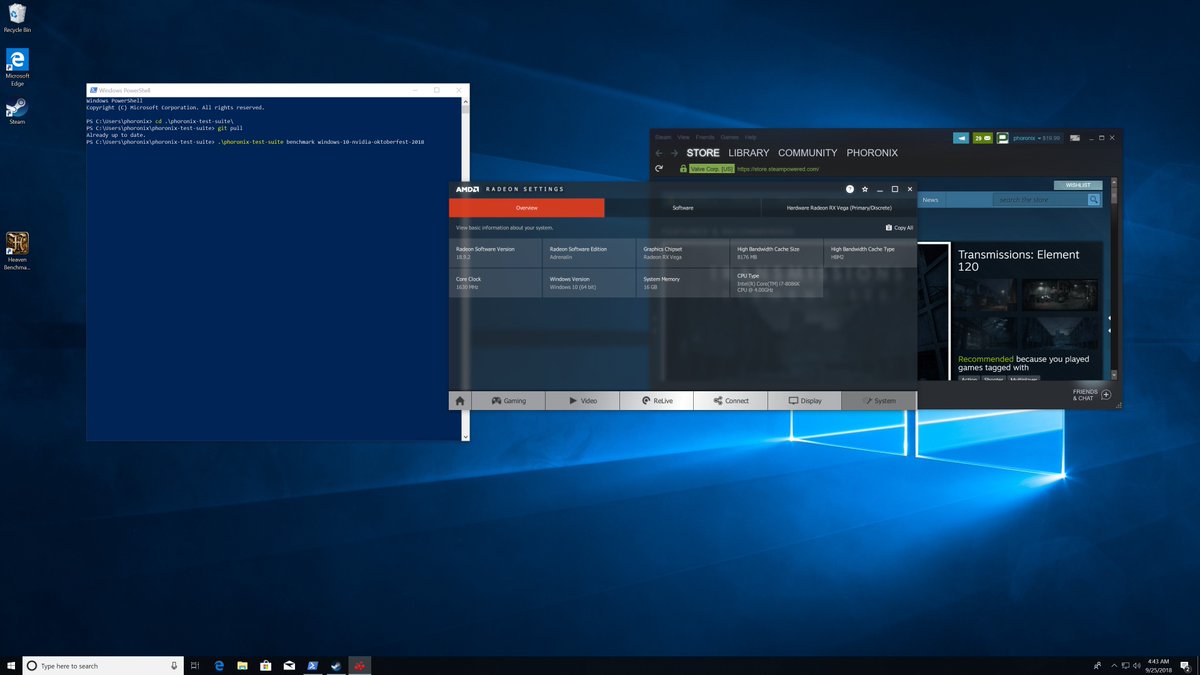The width and height of the screenshot is (1200, 675).
Task: Click the taskbar 'Type here to search' box
Action: coord(102,665)
